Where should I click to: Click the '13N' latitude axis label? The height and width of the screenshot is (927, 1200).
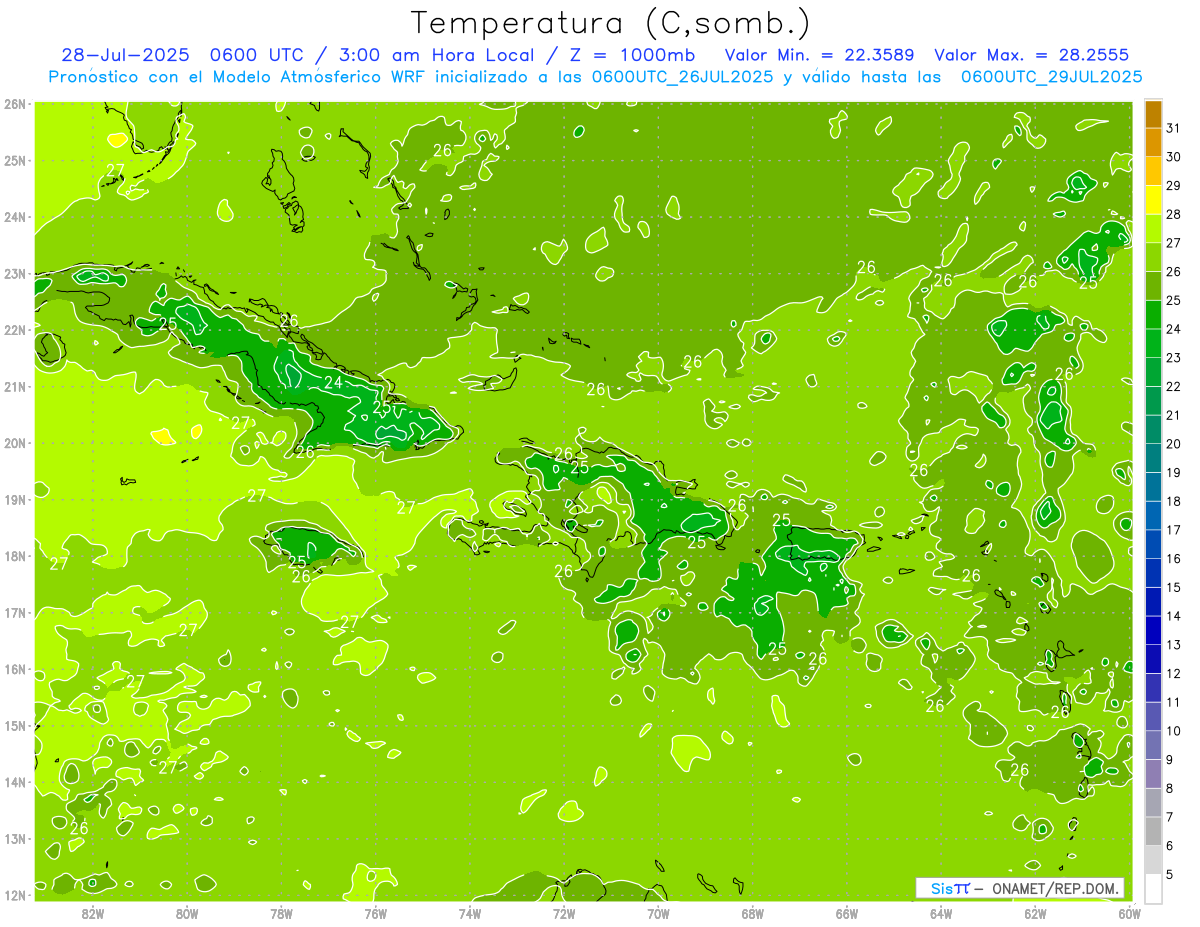pyautogui.click(x=14, y=838)
